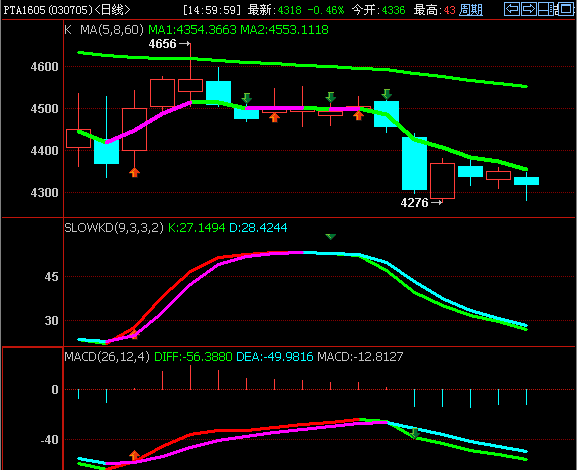
Task: Click the right arrow navigation icon
Action: pyautogui.click(x=529, y=9)
